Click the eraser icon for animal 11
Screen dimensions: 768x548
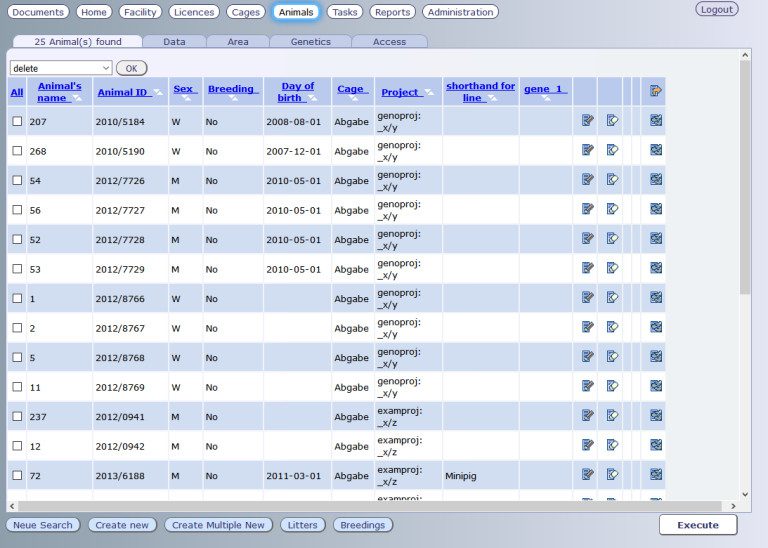point(612,386)
